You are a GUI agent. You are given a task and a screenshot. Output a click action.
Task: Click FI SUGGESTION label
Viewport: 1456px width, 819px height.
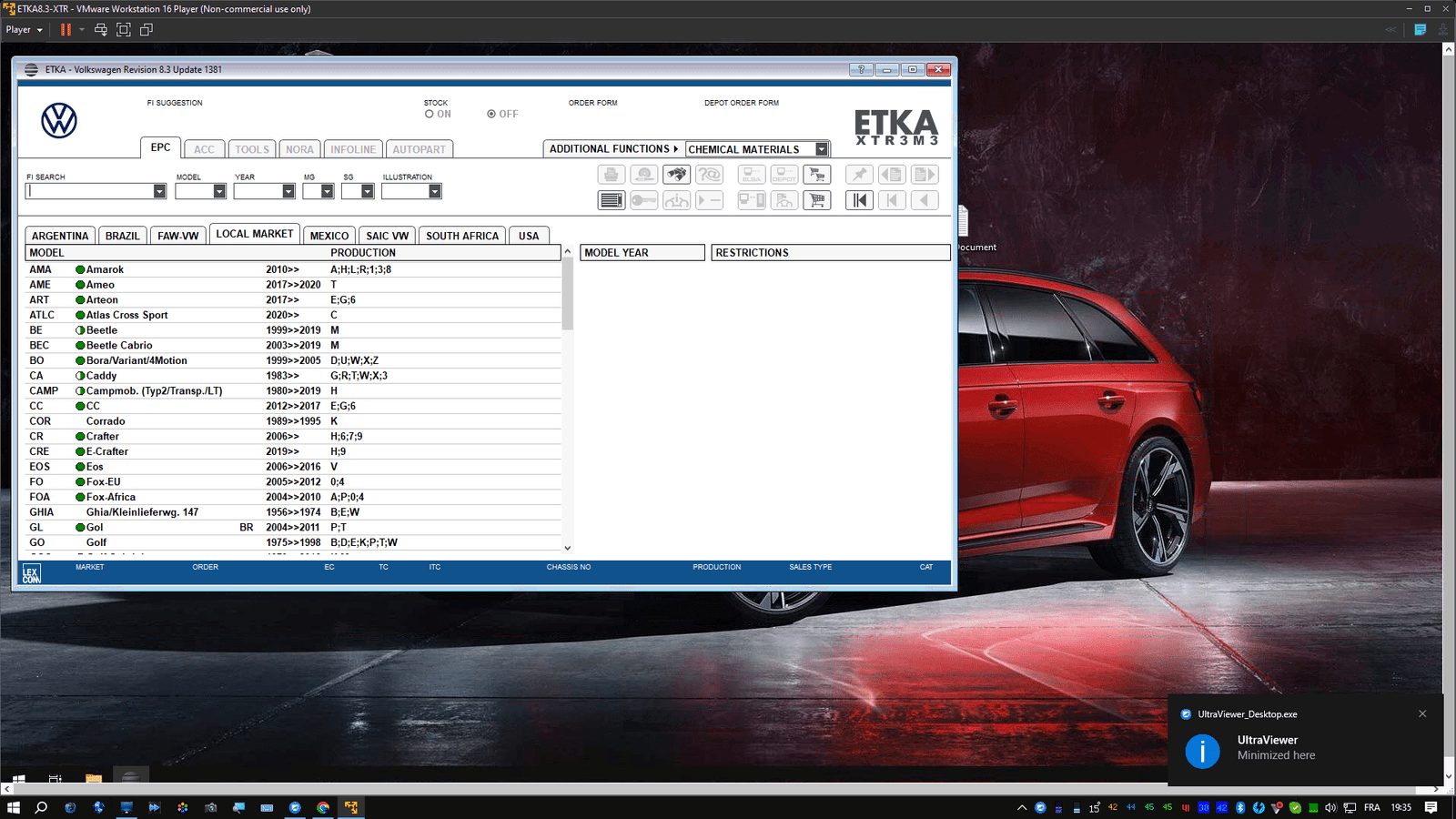pos(175,103)
